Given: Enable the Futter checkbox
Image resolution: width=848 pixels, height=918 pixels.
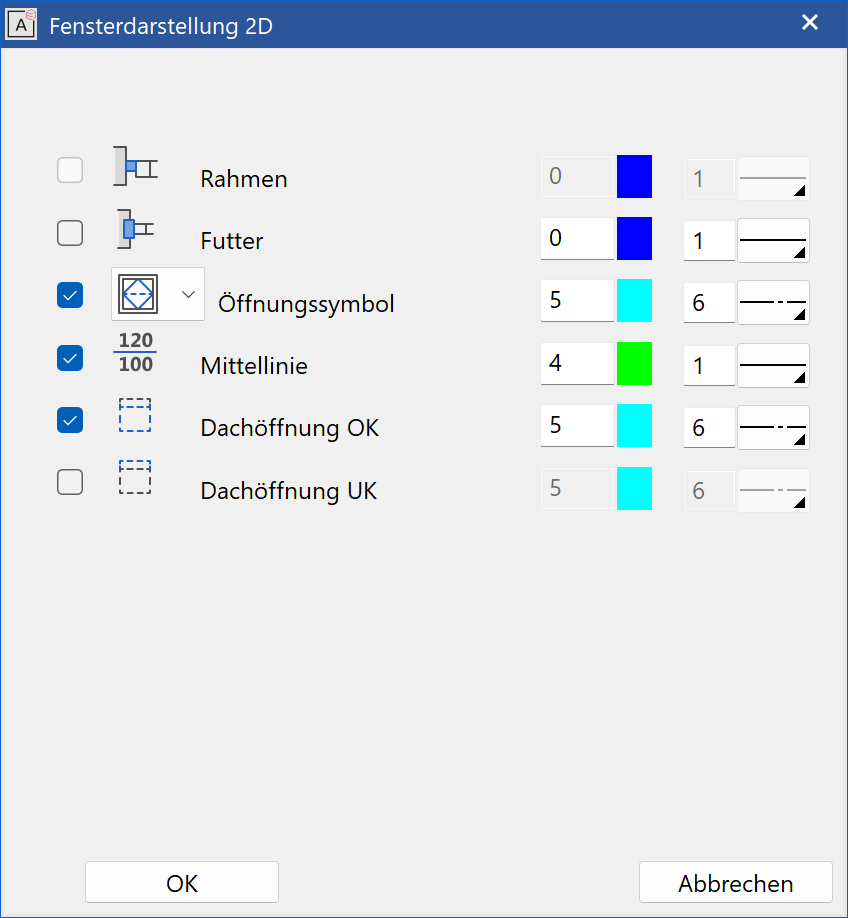Looking at the screenshot, I should pos(70,233).
